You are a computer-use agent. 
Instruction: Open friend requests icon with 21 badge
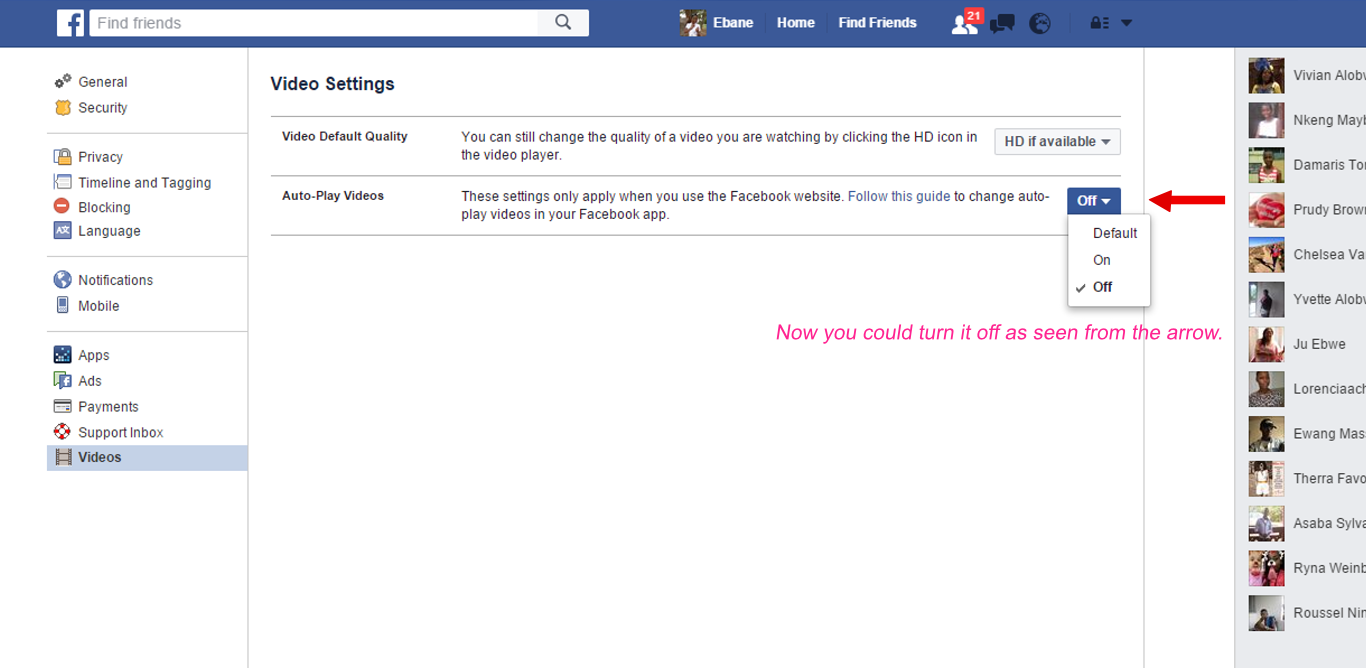[966, 22]
